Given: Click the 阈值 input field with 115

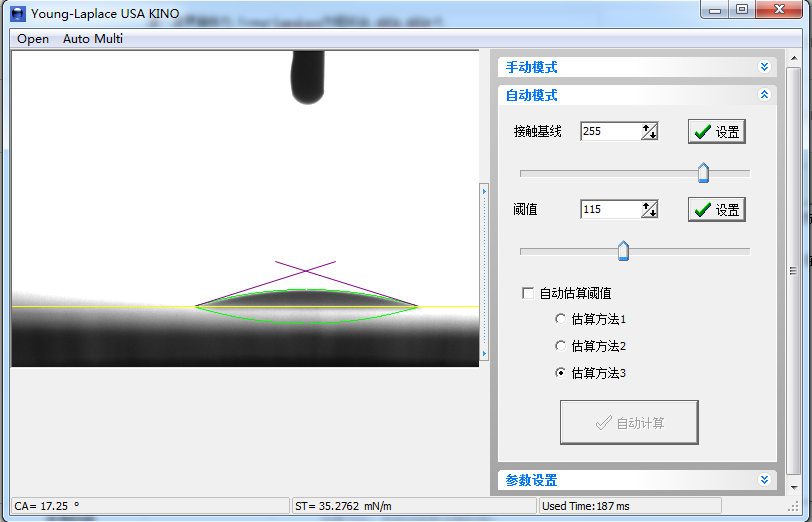Looking at the screenshot, I should [609, 209].
